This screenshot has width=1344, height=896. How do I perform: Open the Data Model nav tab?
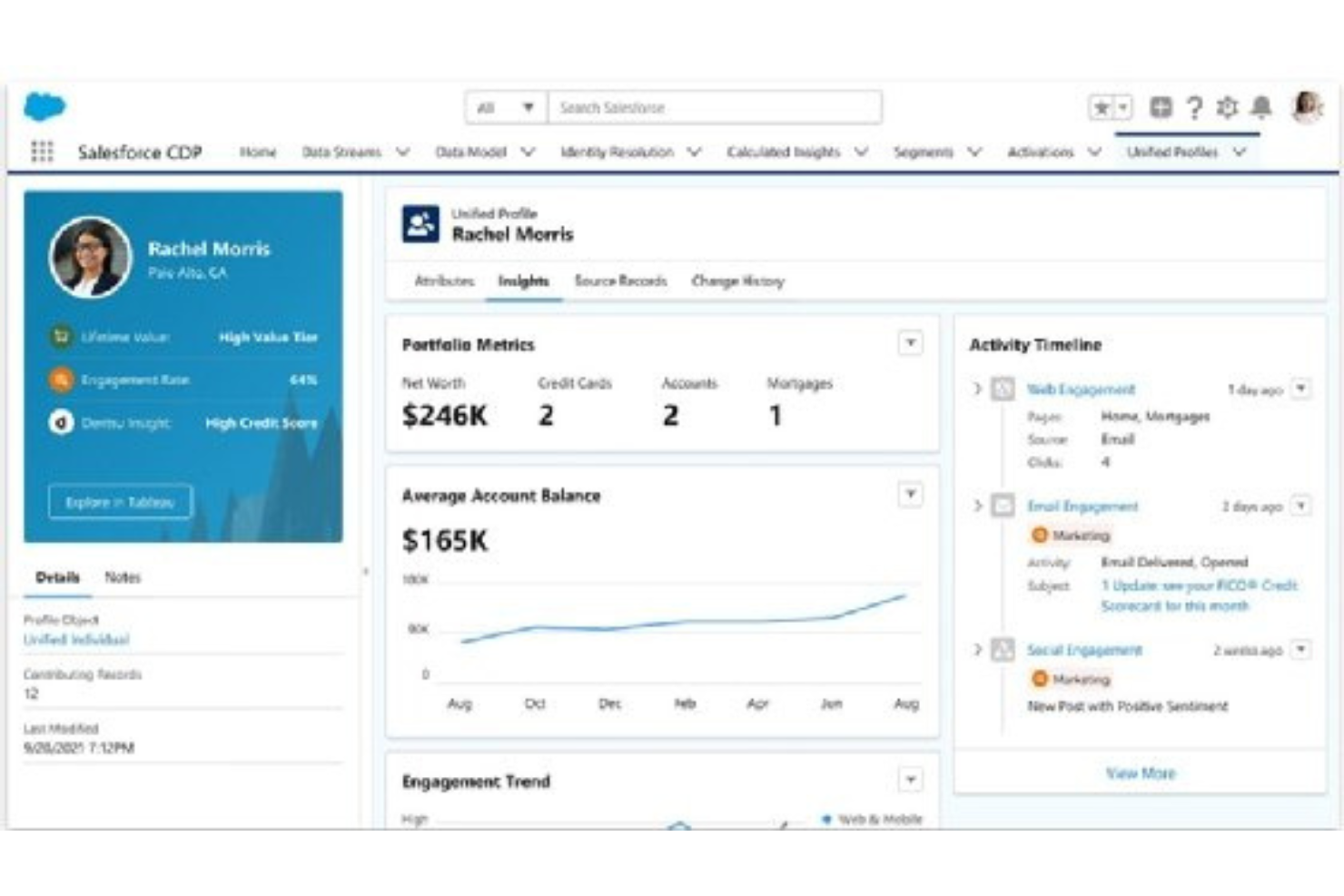(470, 153)
